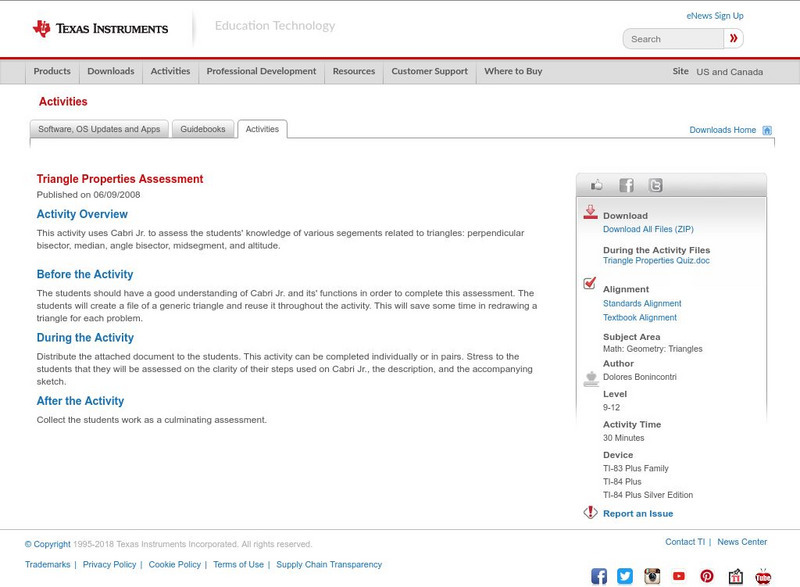Click the Alignment checkmark icon
The image size is (800, 587).
point(589,283)
